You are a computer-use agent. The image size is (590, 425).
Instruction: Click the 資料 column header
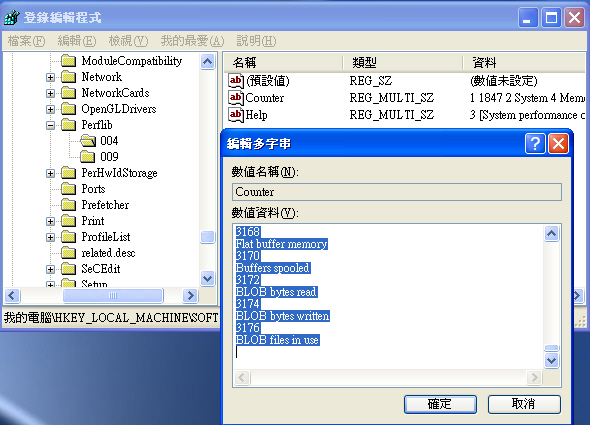pyautogui.click(x=524, y=62)
